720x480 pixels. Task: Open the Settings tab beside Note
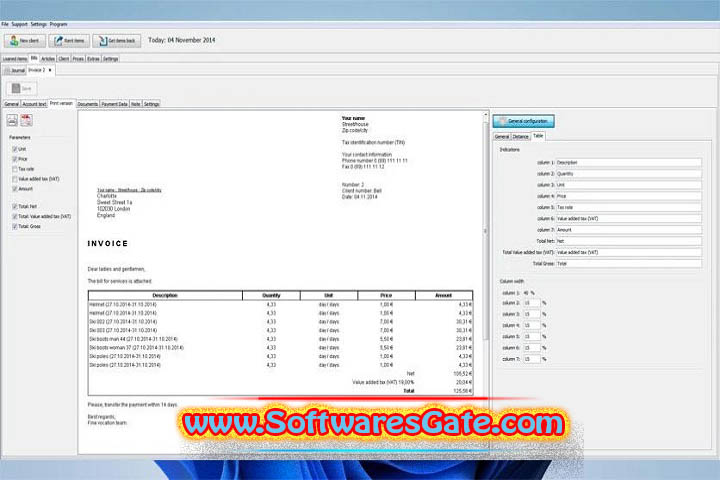[x=151, y=104]
